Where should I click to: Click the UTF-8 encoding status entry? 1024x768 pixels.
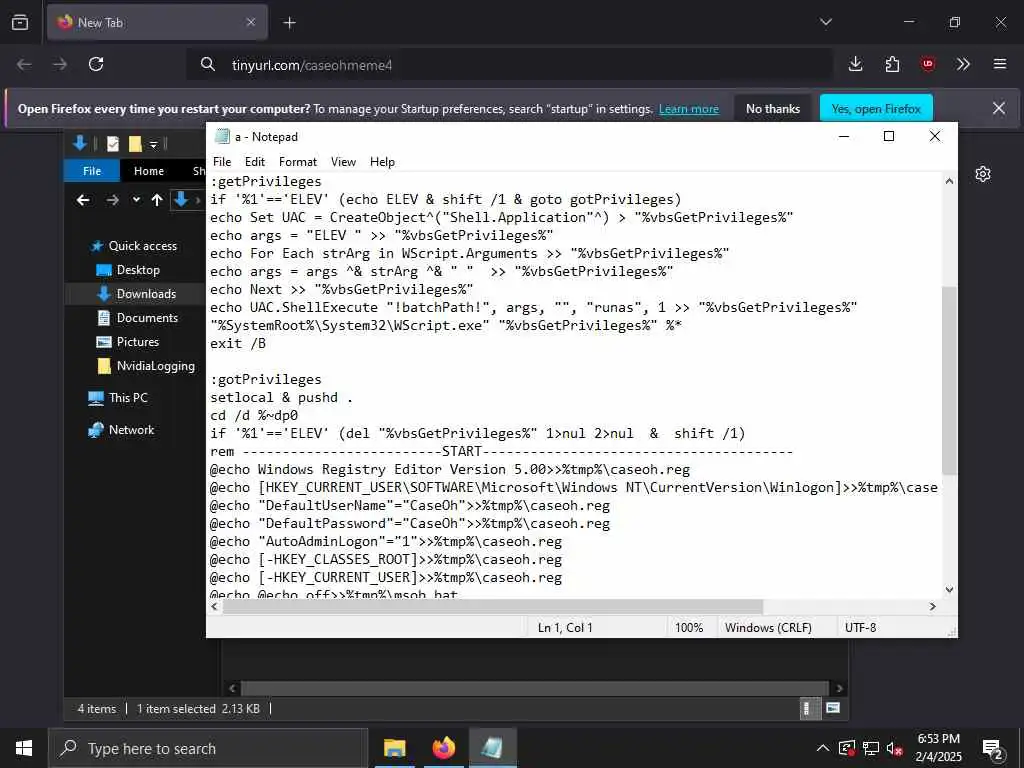coord(860,628)
